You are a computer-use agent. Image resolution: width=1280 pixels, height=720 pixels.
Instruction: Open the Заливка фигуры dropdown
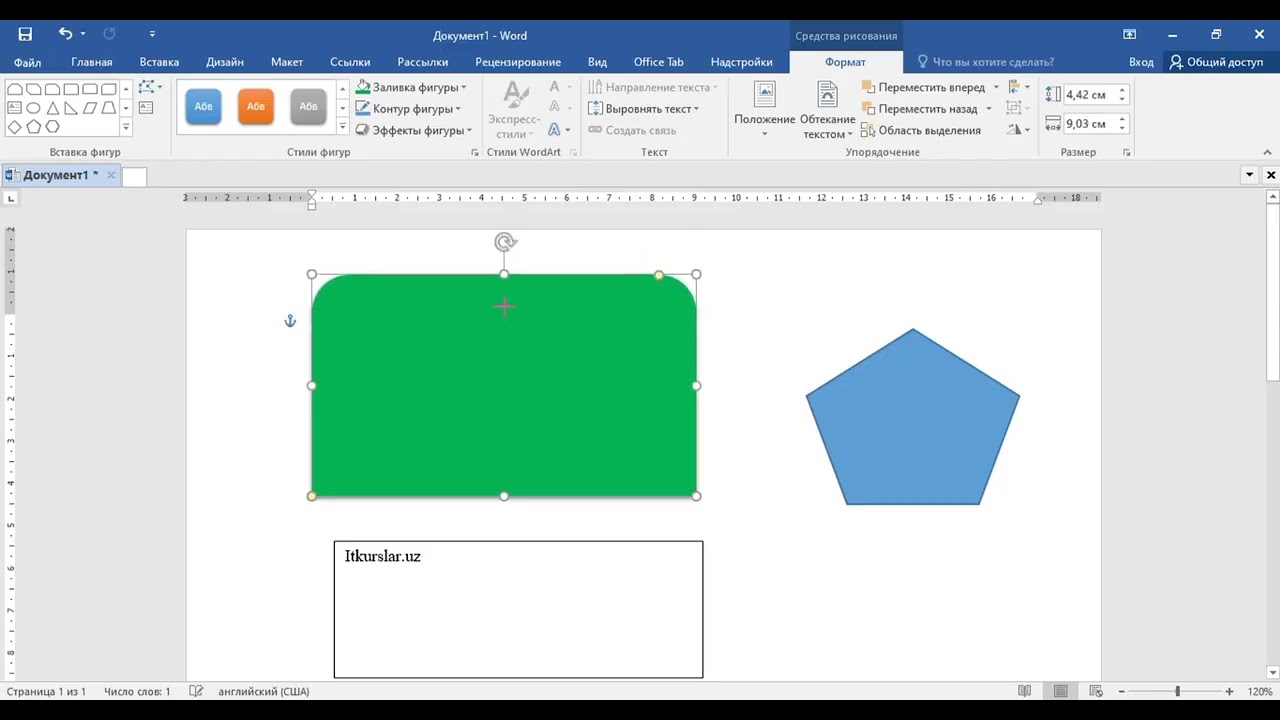pyautogui.click(x=411, y=87)
